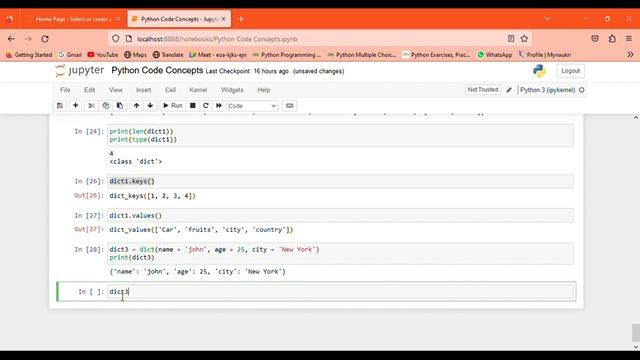
Task: Copy selected cells icon in toolbar
Action: 106,106
